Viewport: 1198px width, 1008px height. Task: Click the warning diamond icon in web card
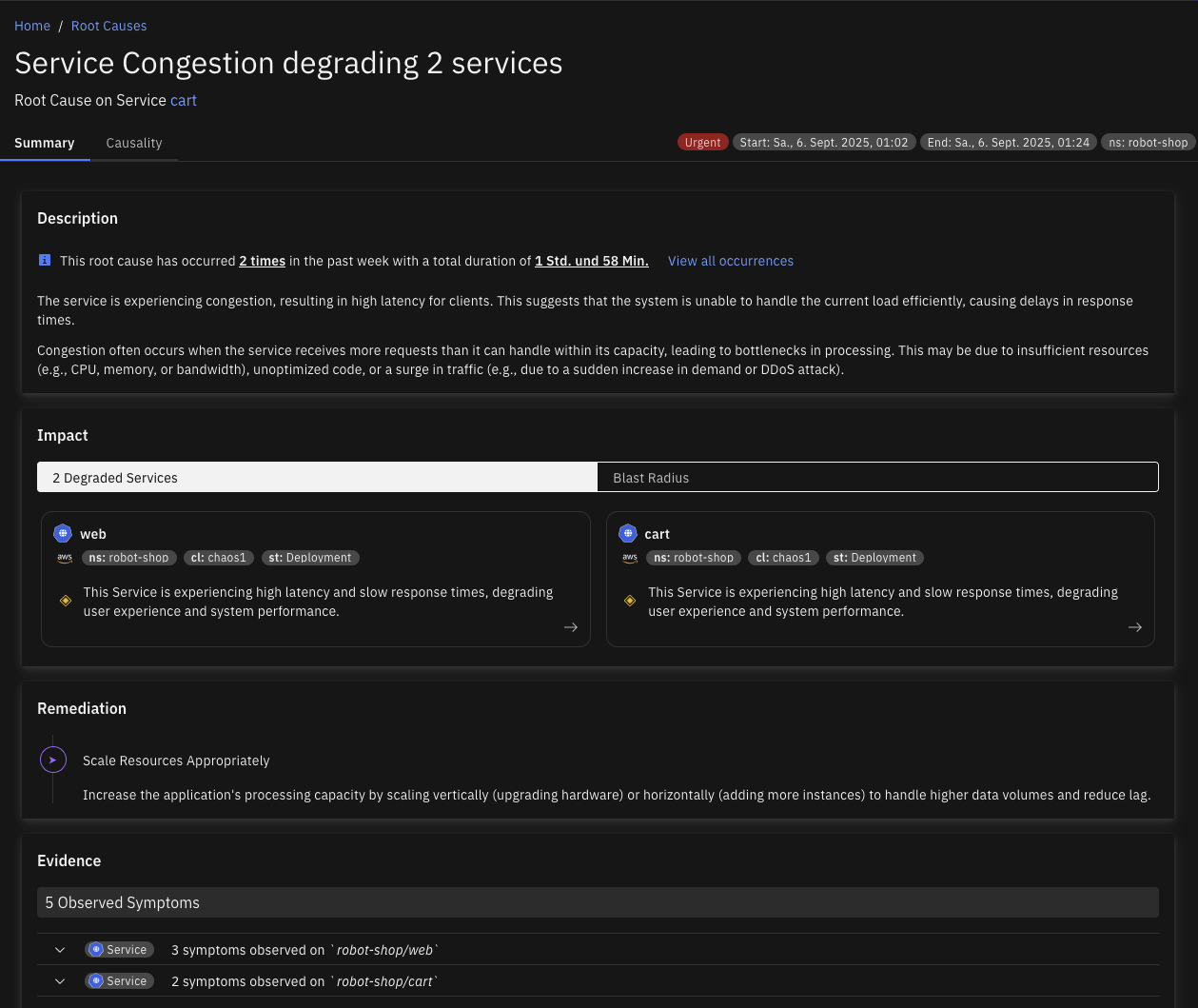pyautogui.click(x=66, y=601)
